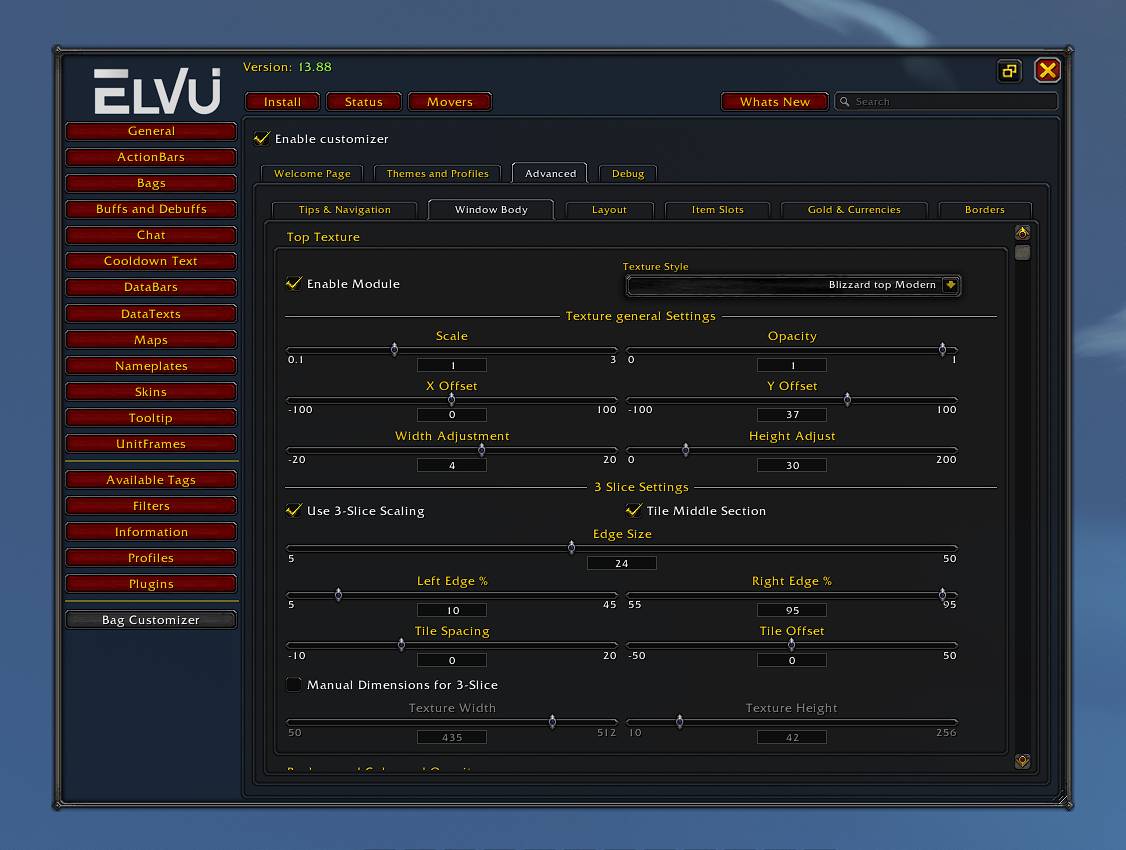The height and width of the screenshot is (850, 1126).
Task: Enable Manual Dimensions for 3-Slice
Action: 294,684
